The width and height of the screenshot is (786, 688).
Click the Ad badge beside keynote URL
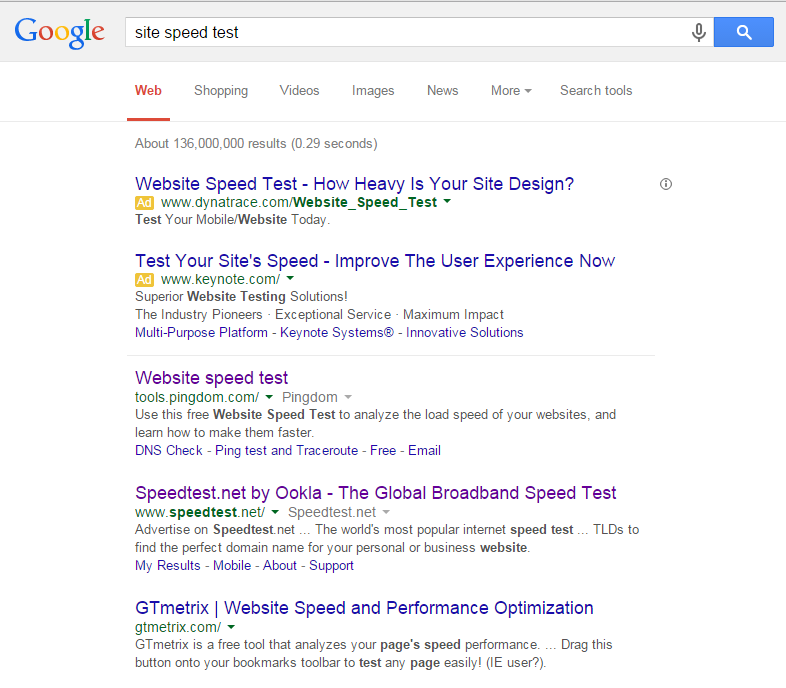pos(144,279)
